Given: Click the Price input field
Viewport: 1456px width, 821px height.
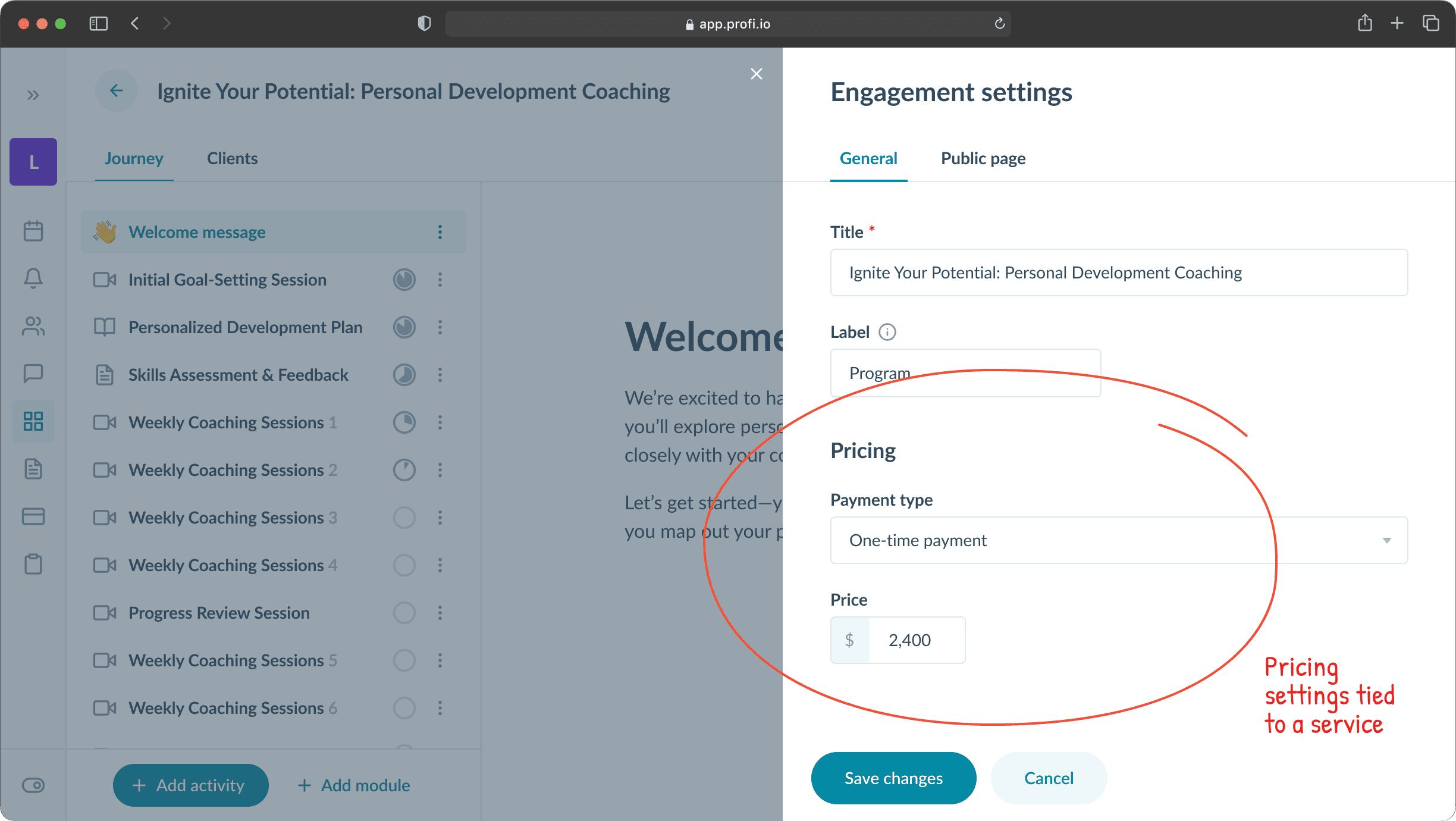Looking at the screenshot, I should 916,640.
